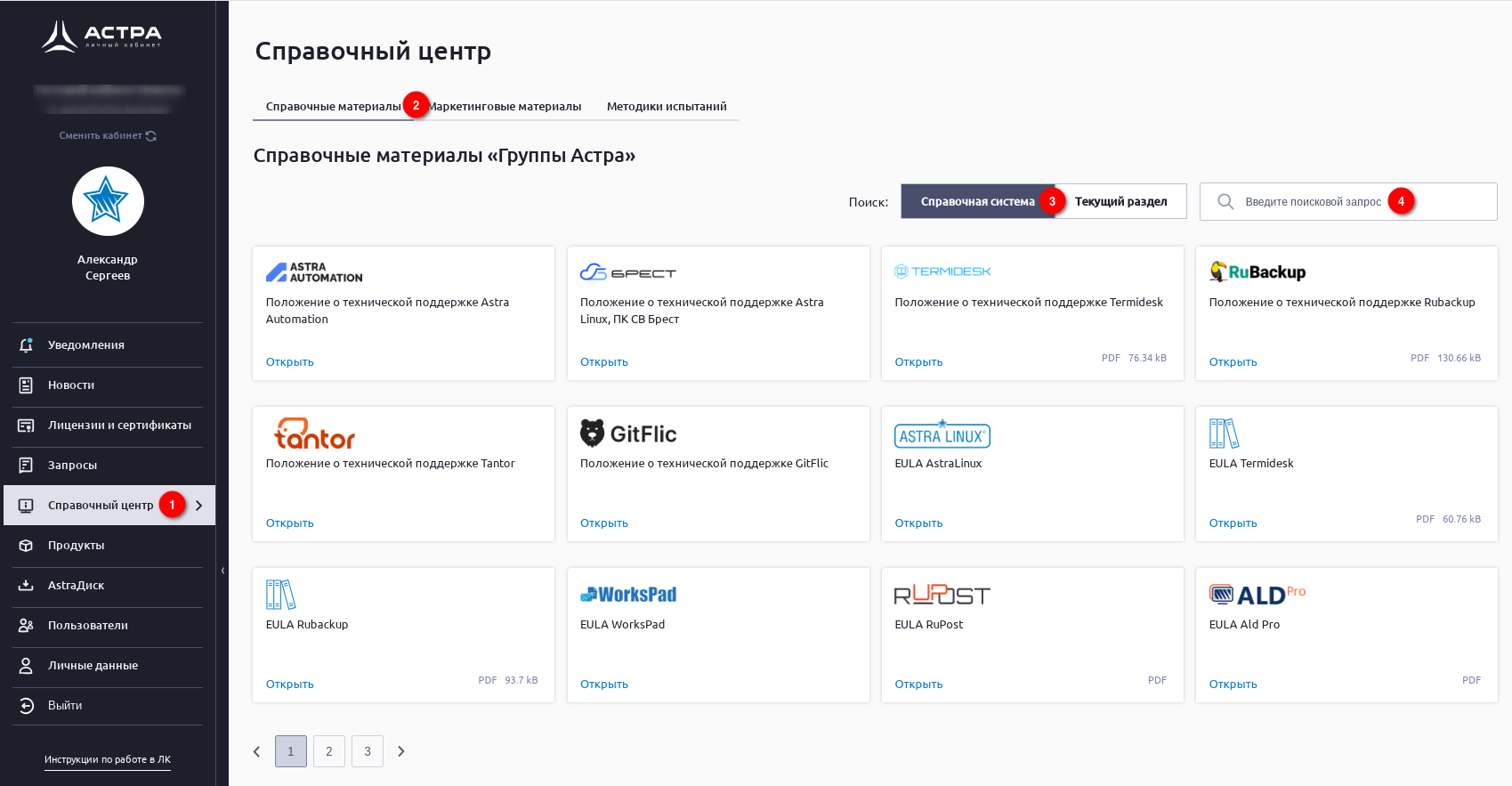1512x786 pixels.
Task: Go to page 3 of materials
Action: click(x=368, y=751)
